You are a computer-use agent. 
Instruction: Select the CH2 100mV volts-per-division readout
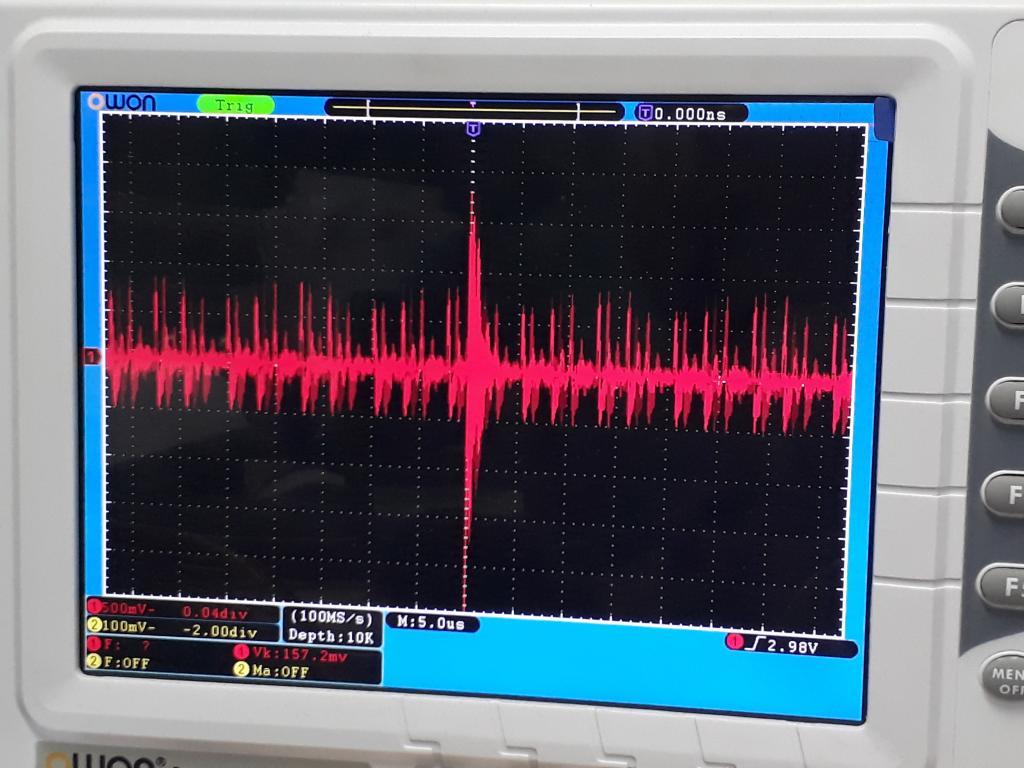click(129, 626)
